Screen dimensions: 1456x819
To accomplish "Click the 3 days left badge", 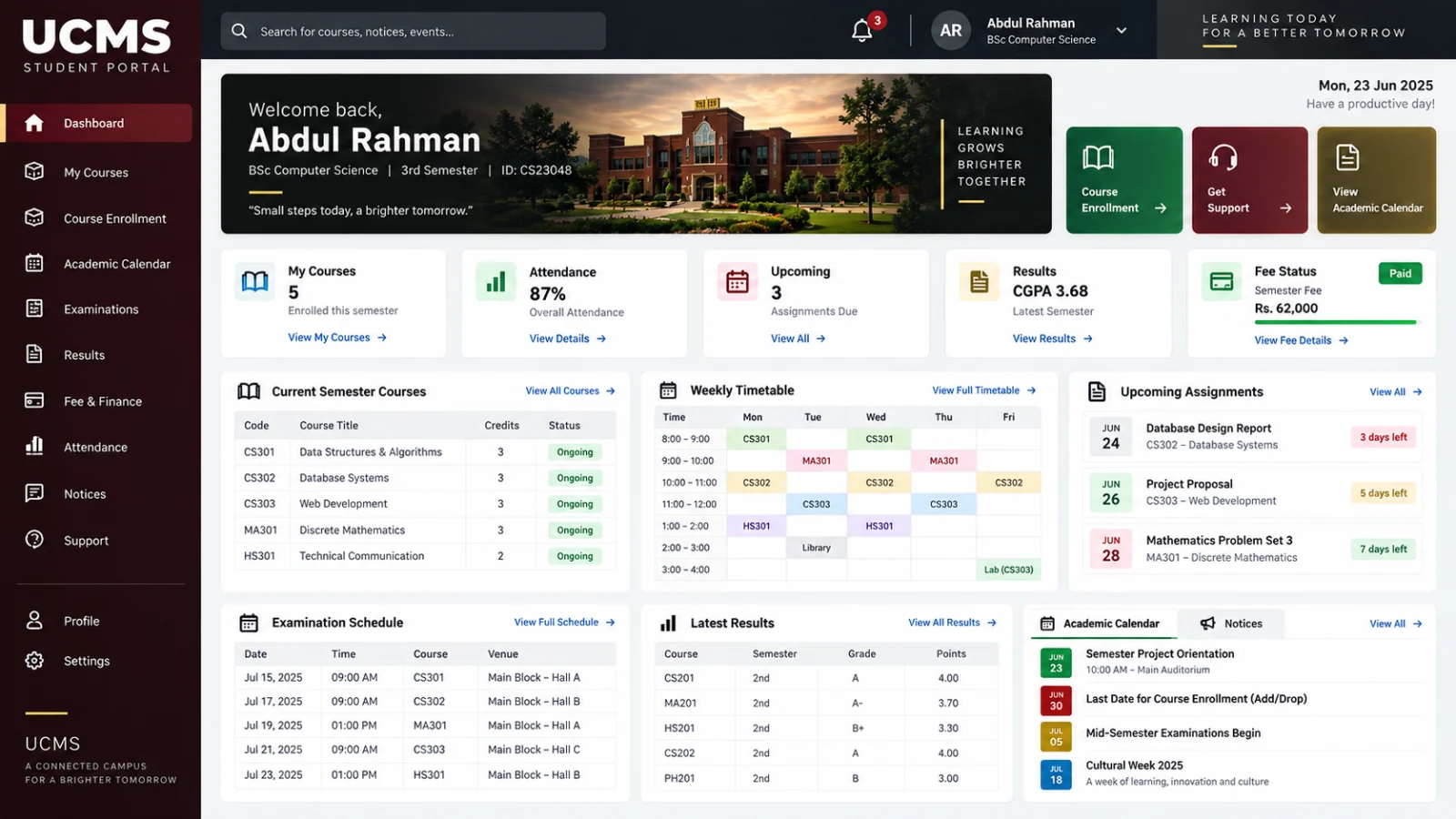I will coord(1383,438).
